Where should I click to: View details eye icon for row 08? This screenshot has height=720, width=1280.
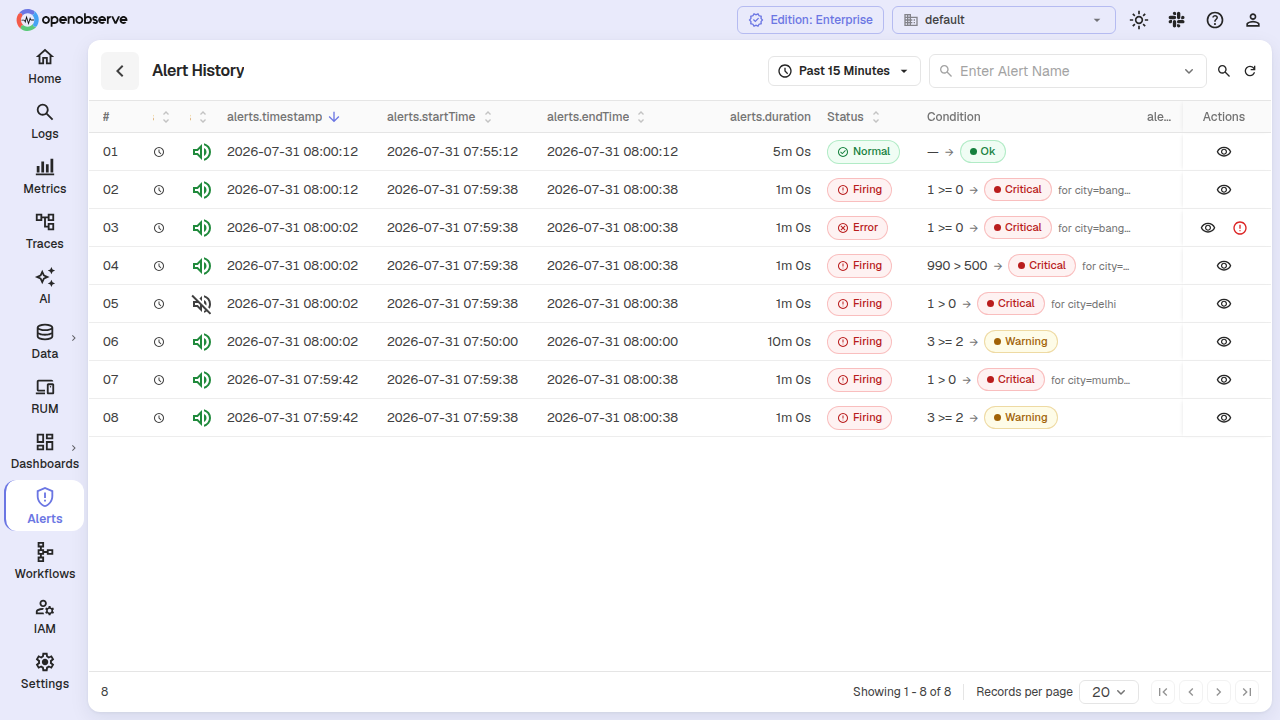tap(1224, 418)
